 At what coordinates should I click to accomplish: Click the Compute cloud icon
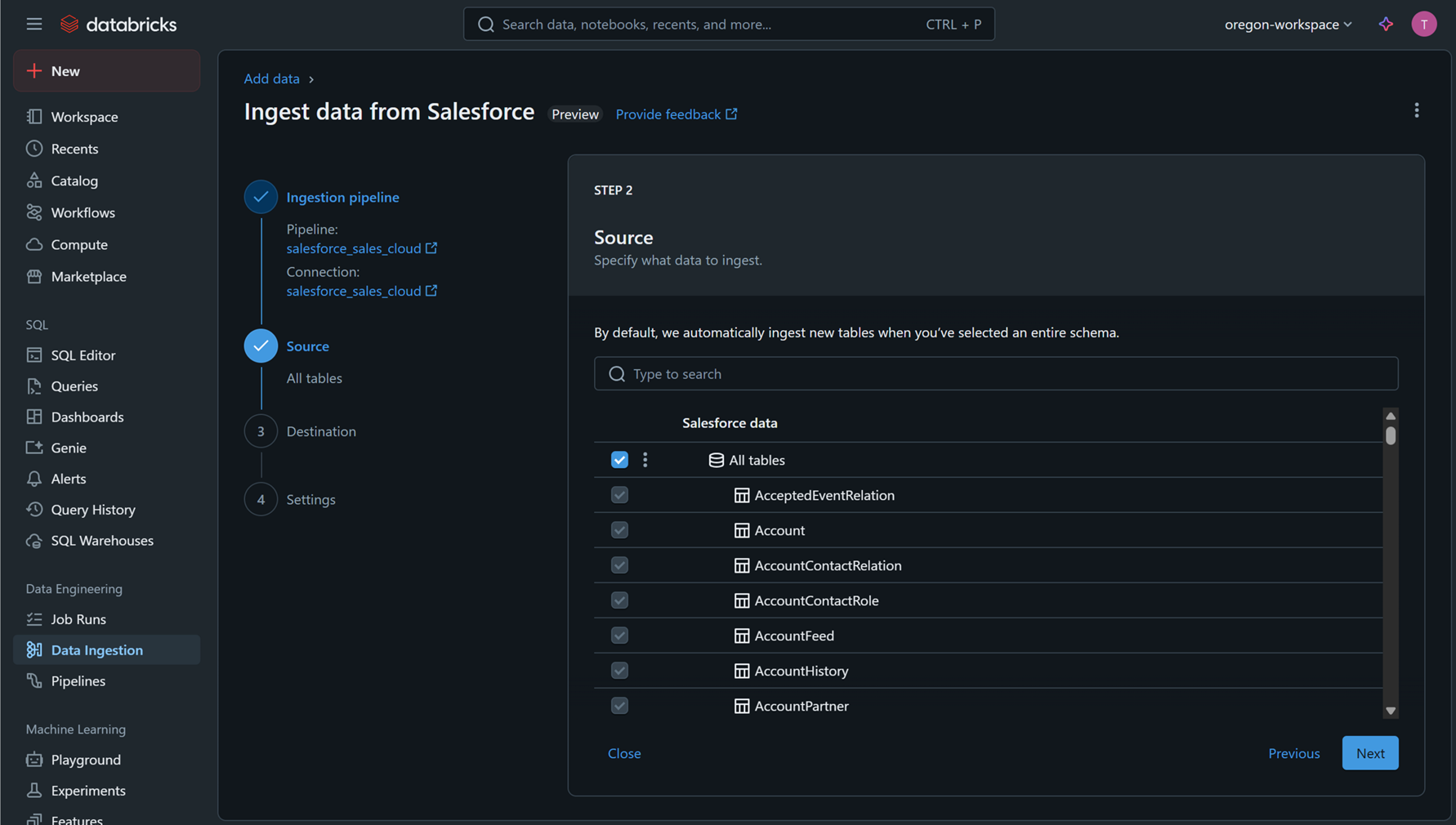pyautogui.click(x=34, y=244)
